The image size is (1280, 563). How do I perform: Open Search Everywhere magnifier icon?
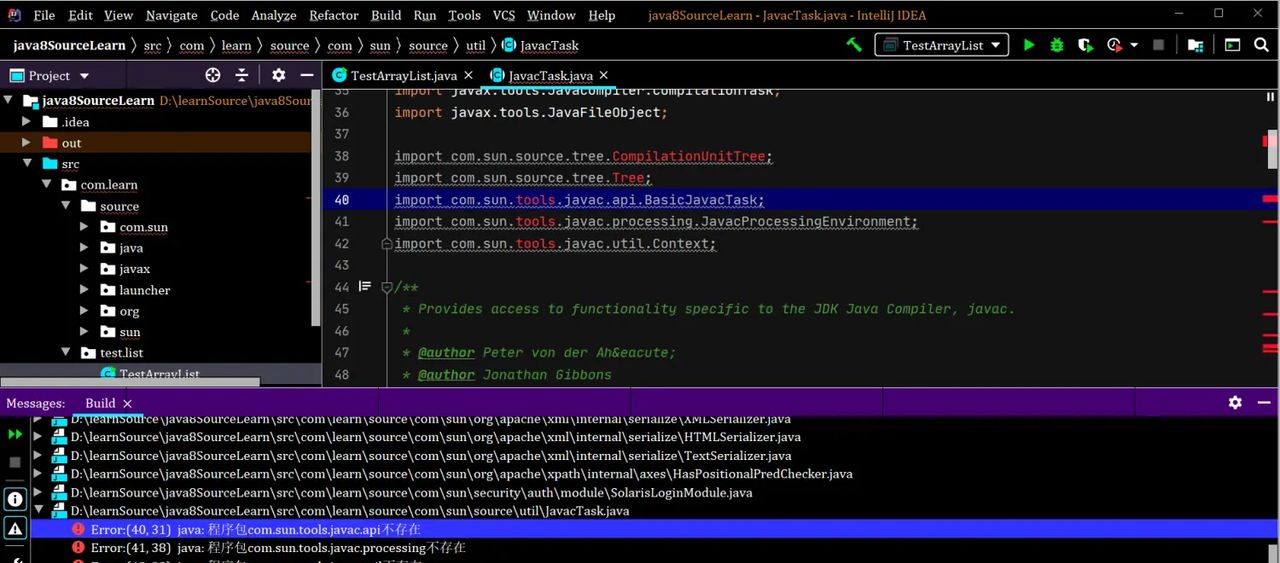[x=1261, y=45]
